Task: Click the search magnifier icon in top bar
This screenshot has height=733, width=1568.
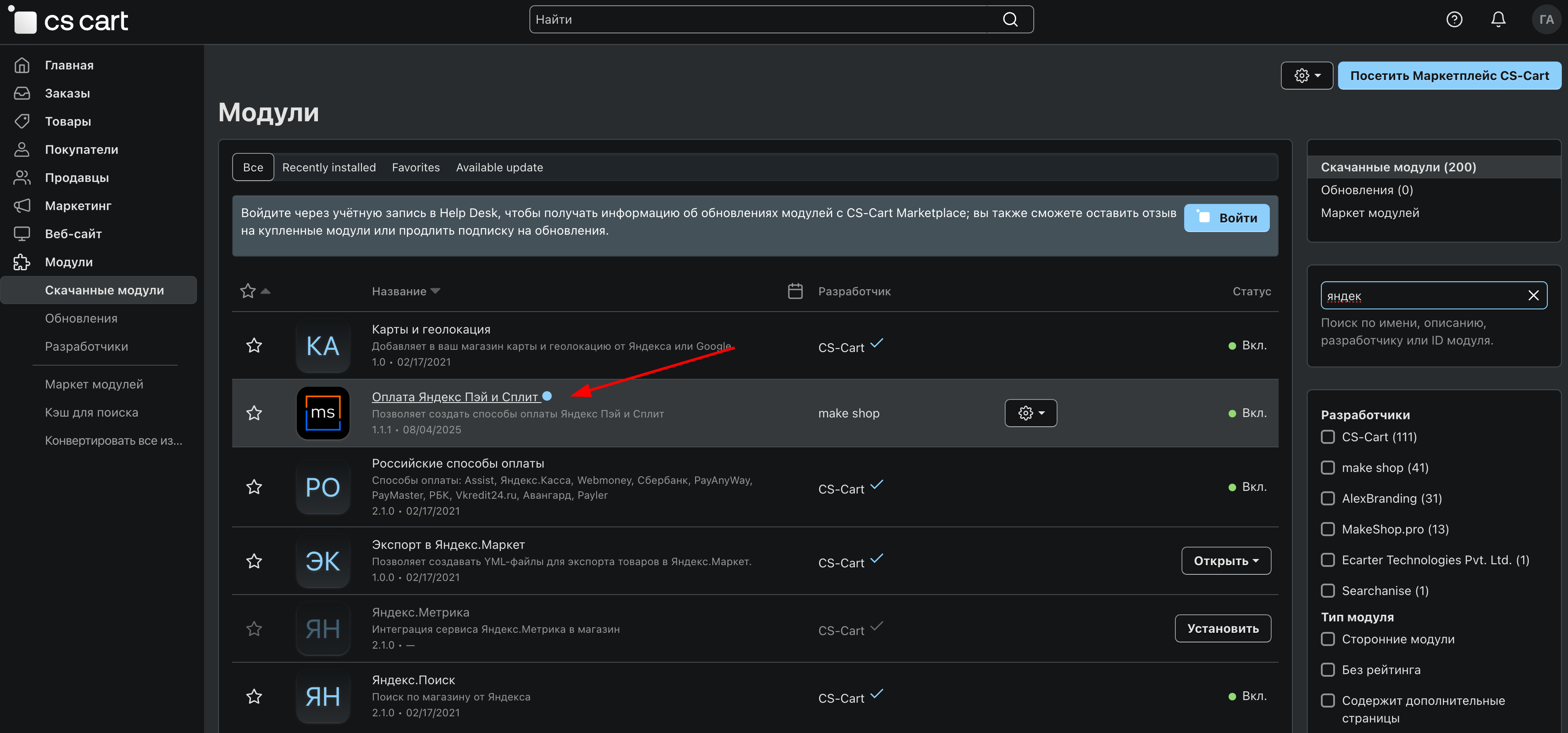Action: click(x=1010, y=19)
